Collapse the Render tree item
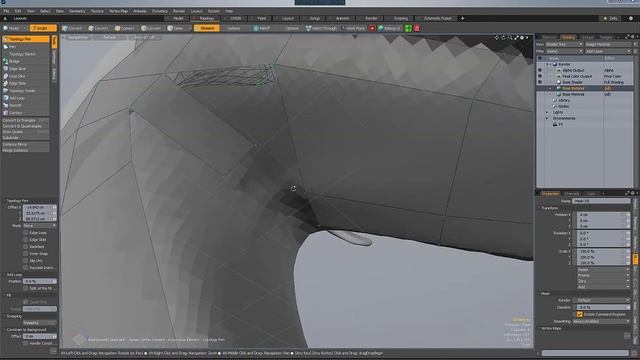This screenshot has width=640, height=360. tap(547, 64)
